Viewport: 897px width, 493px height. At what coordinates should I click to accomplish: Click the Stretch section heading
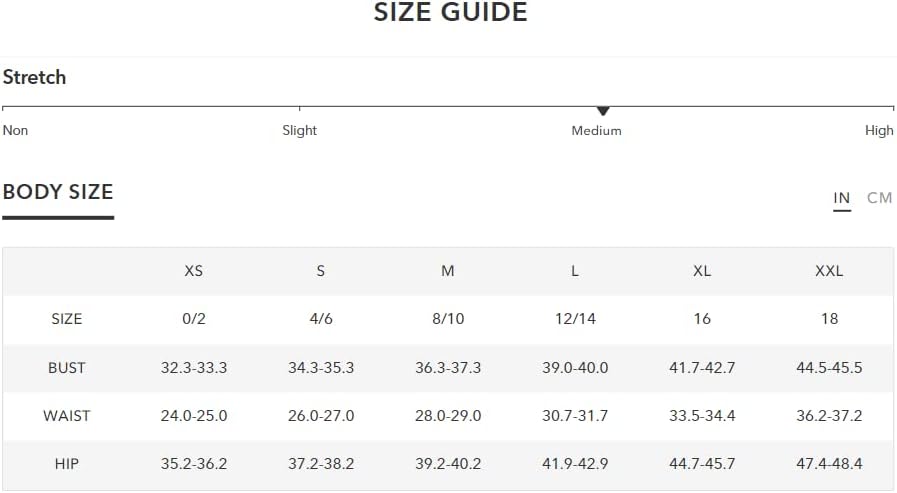click(34, 77)
